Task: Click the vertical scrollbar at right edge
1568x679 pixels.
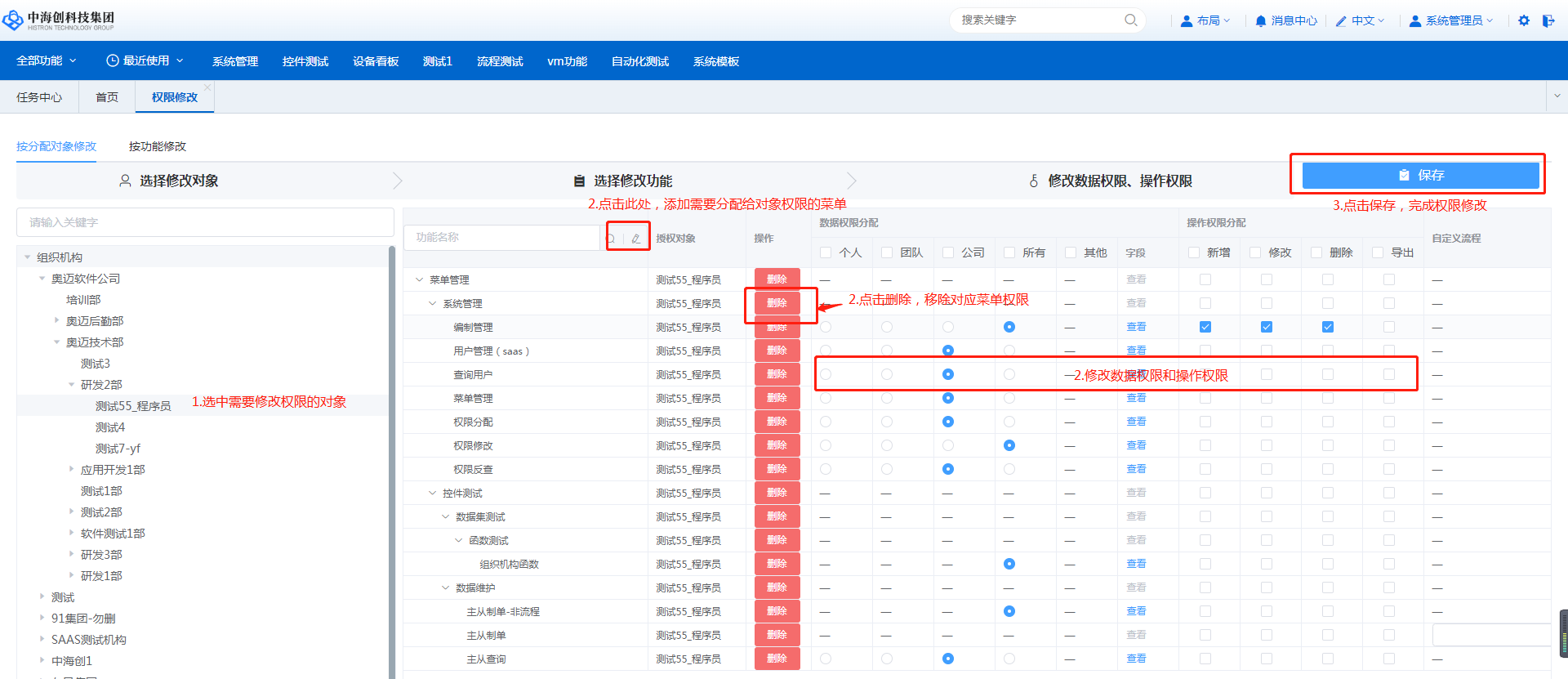Action: tap(1563, 632)
